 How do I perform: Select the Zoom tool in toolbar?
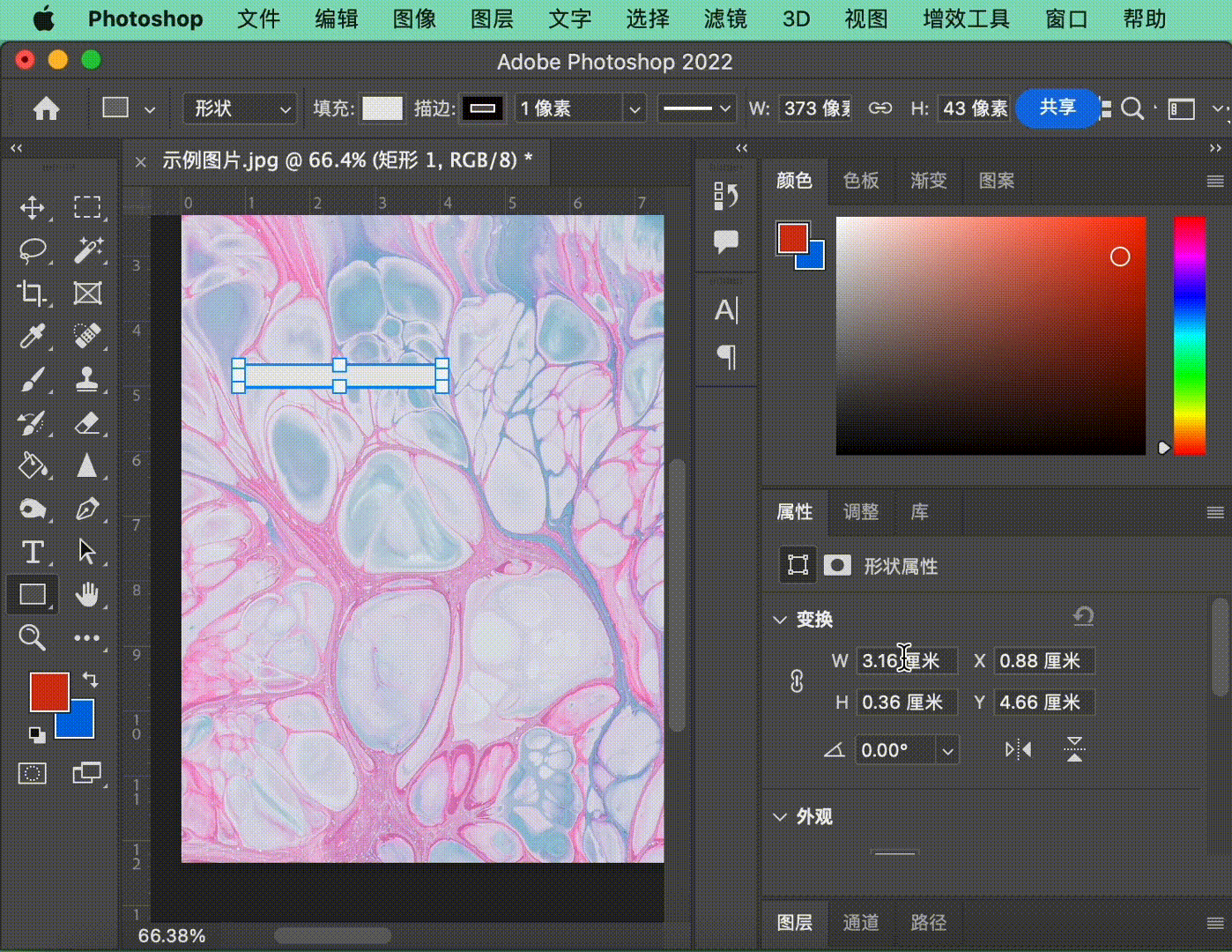click(x=33, y=637)
